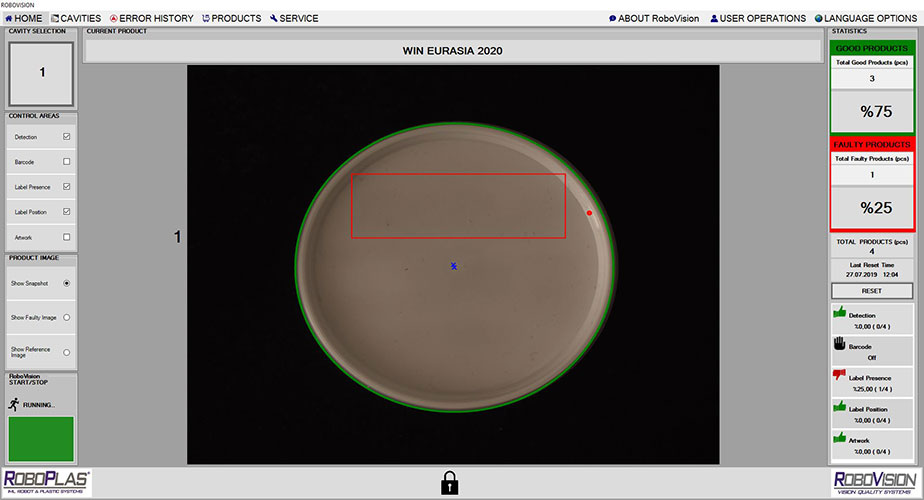Screen dimensions: 924x500
Task: Click the red dot on the plate image
Action: tap(589, 213)
